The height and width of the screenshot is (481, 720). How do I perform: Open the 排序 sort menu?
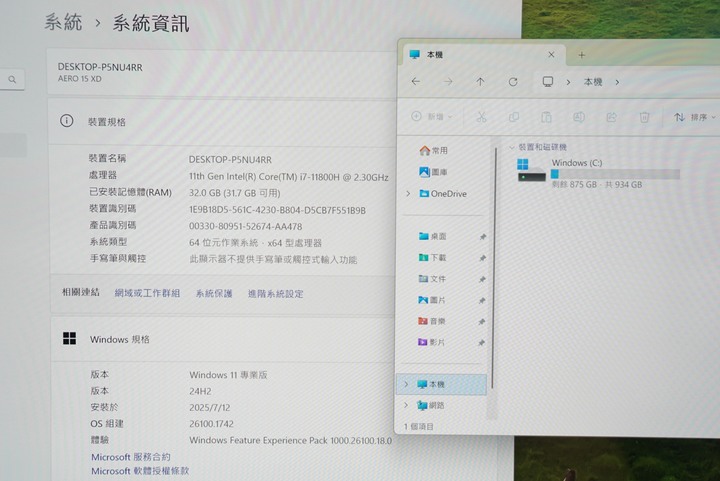694,117
